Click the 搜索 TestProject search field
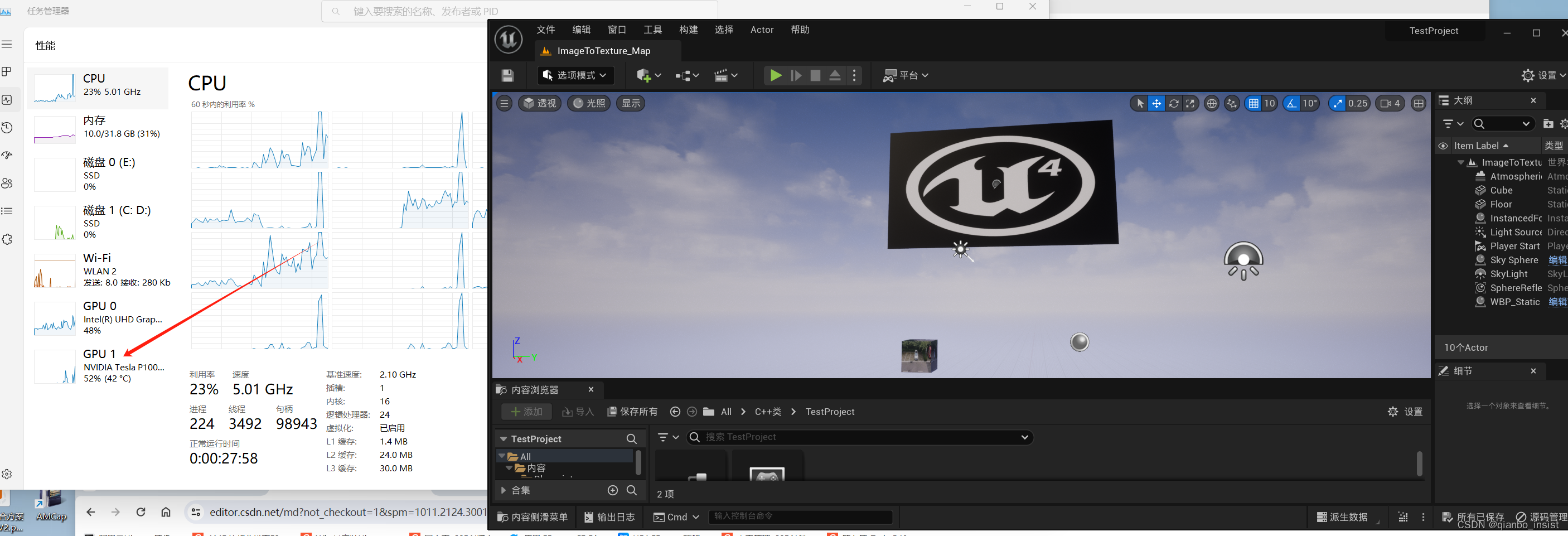 859,437
